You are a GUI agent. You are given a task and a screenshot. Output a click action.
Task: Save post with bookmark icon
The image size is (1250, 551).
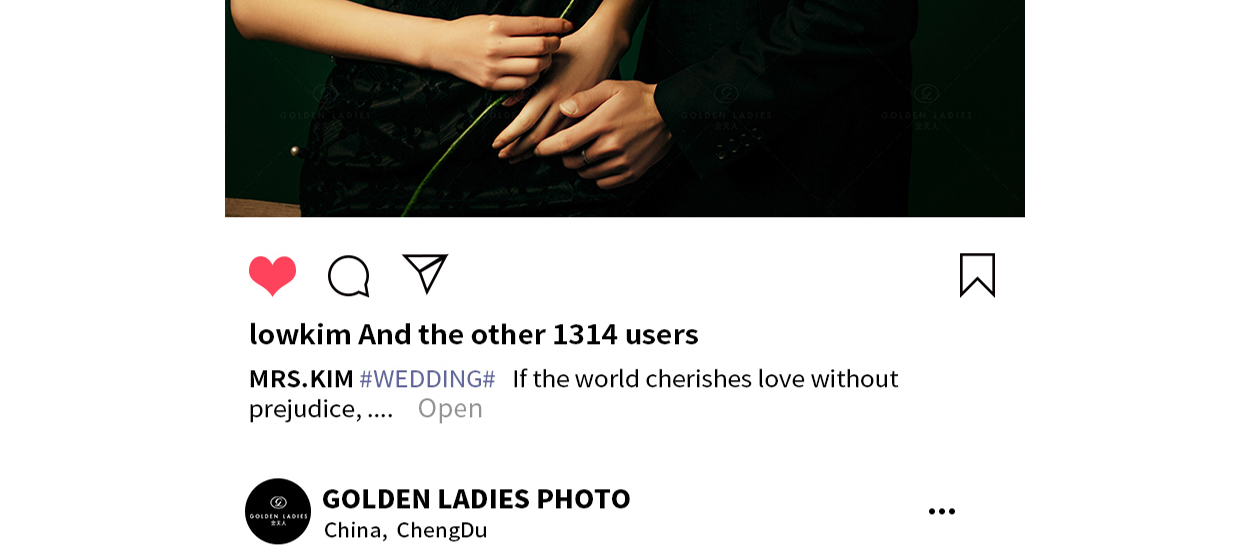coord(977,275)
